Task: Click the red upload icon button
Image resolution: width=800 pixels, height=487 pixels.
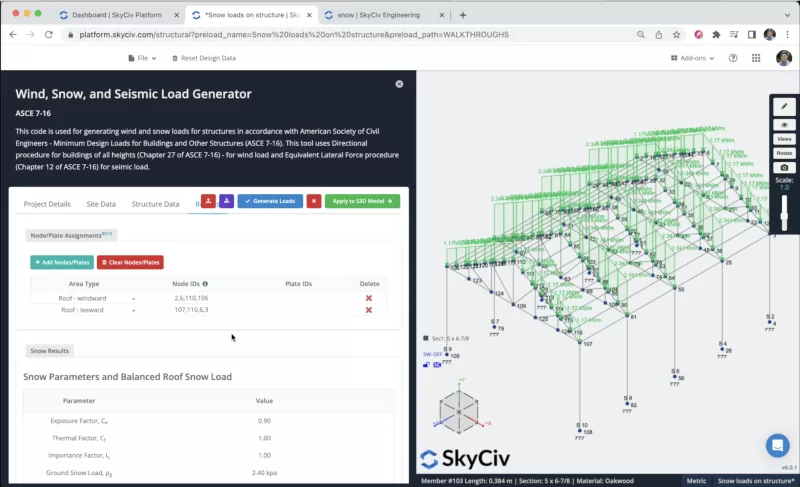Action: (x=208, y=201)
